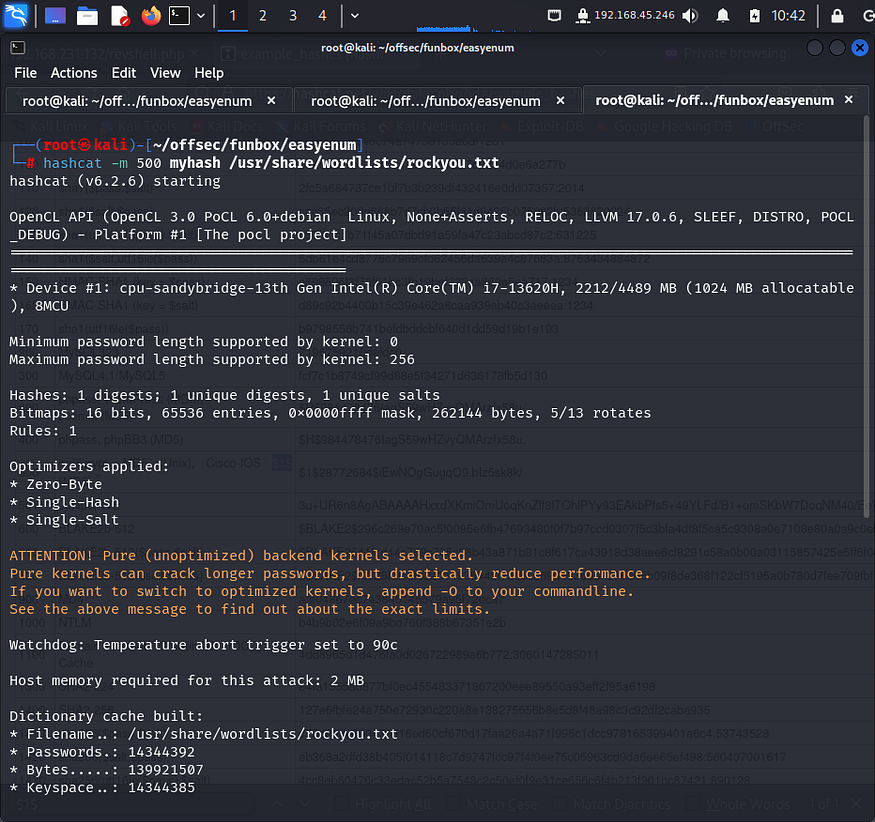
Task: Launch the text editor panel icon
Action: (119, 16)
